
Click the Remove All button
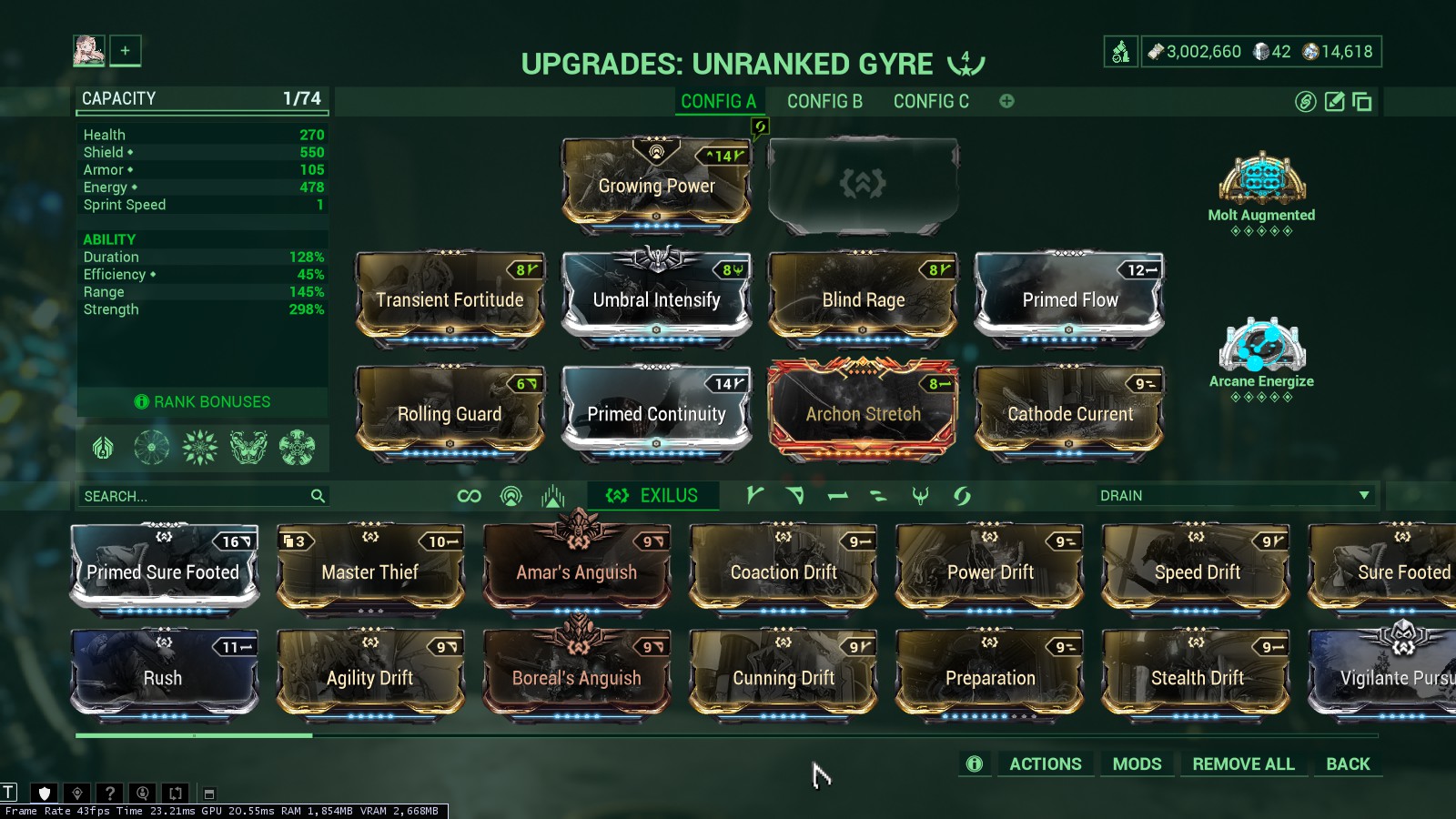1243,763
